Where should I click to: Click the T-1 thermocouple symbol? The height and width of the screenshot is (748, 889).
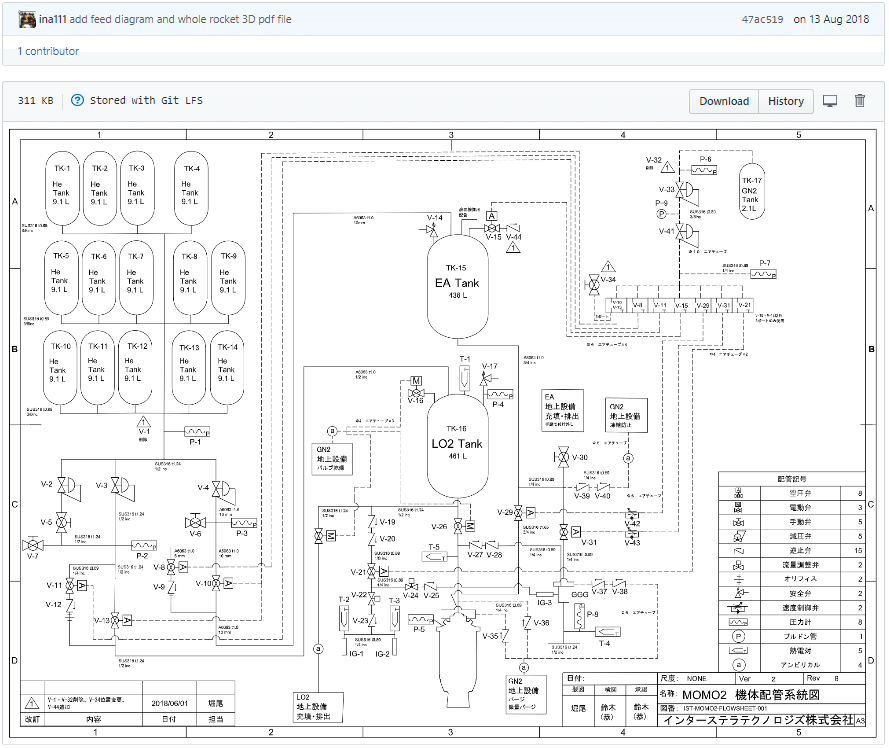pos(464,377)
